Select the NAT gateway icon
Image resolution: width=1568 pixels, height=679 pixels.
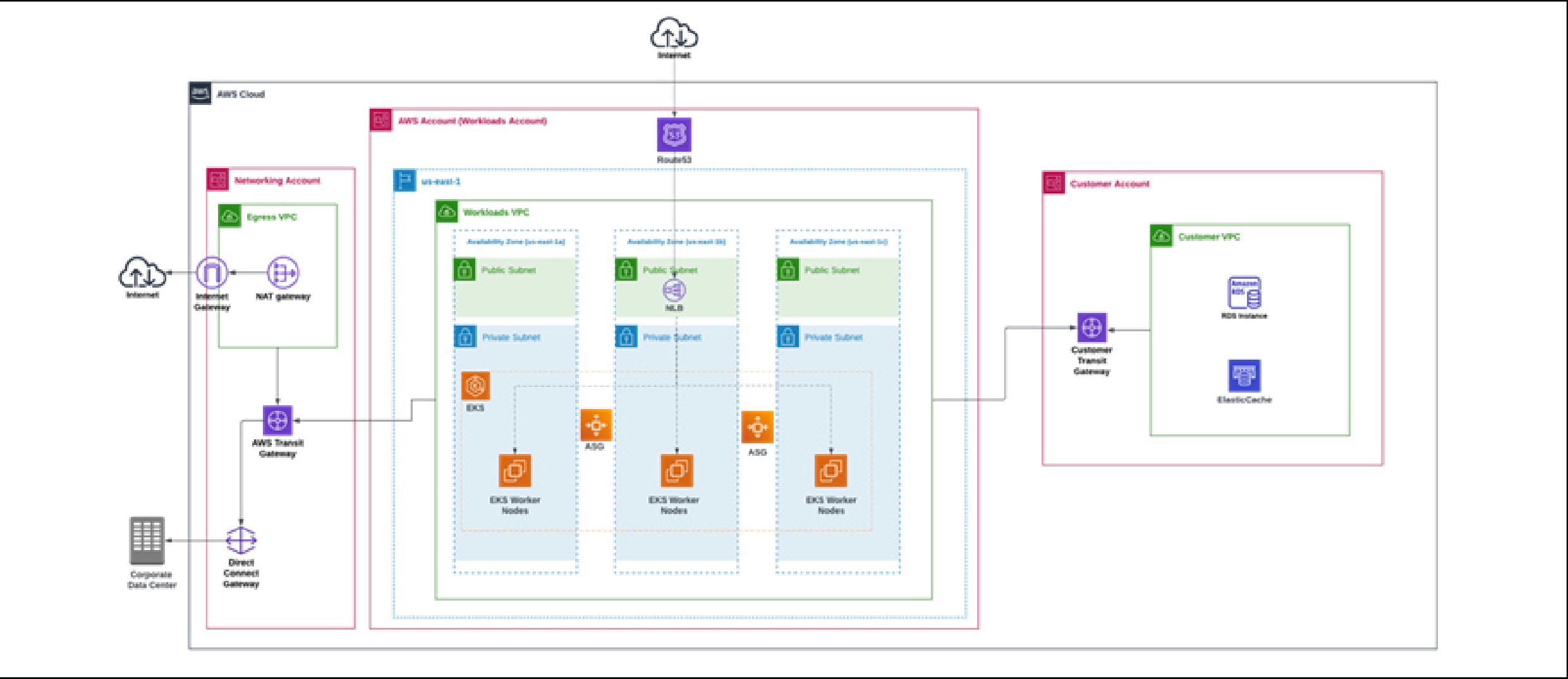283,273
